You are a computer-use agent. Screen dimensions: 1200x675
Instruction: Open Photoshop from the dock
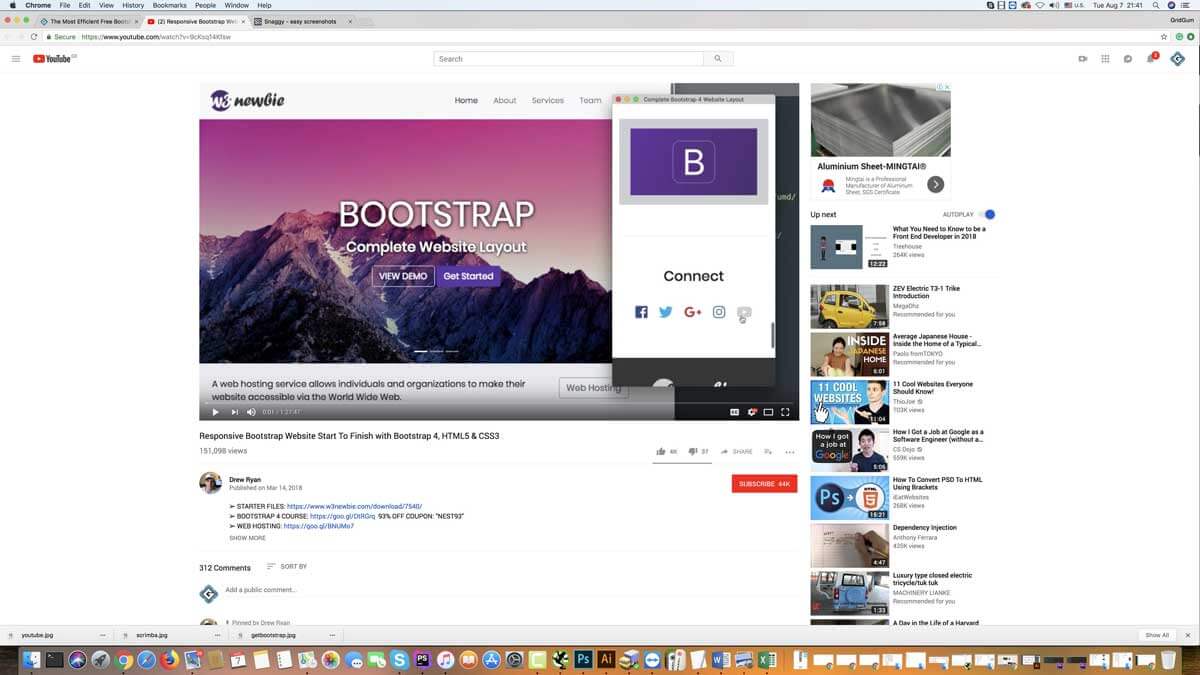[x=582, y=660]
